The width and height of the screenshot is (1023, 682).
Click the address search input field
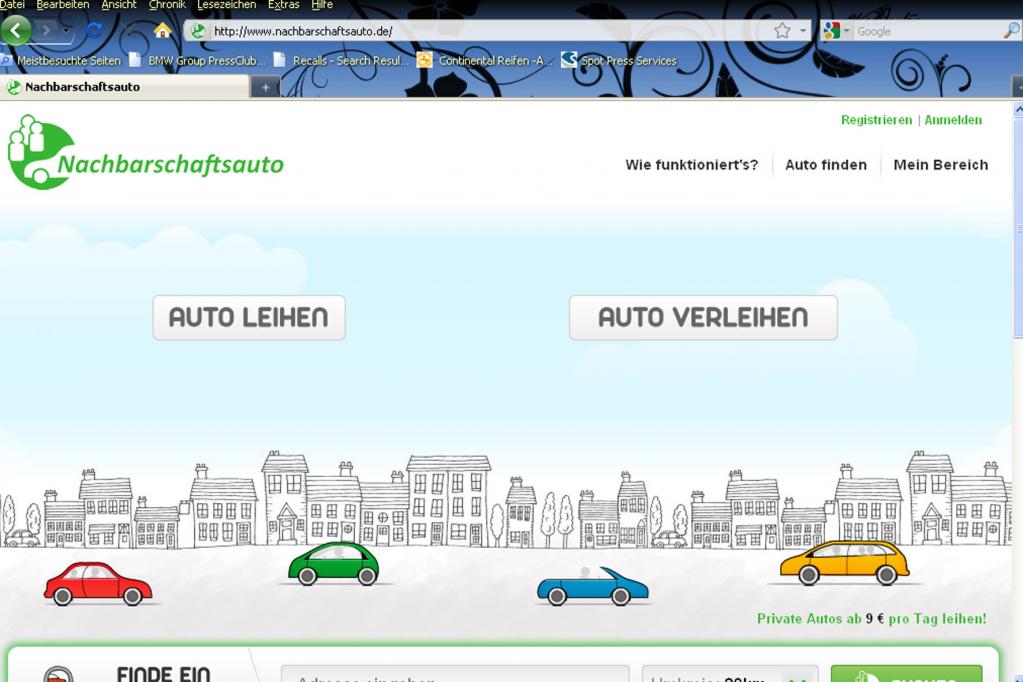(x=455, y=674)
